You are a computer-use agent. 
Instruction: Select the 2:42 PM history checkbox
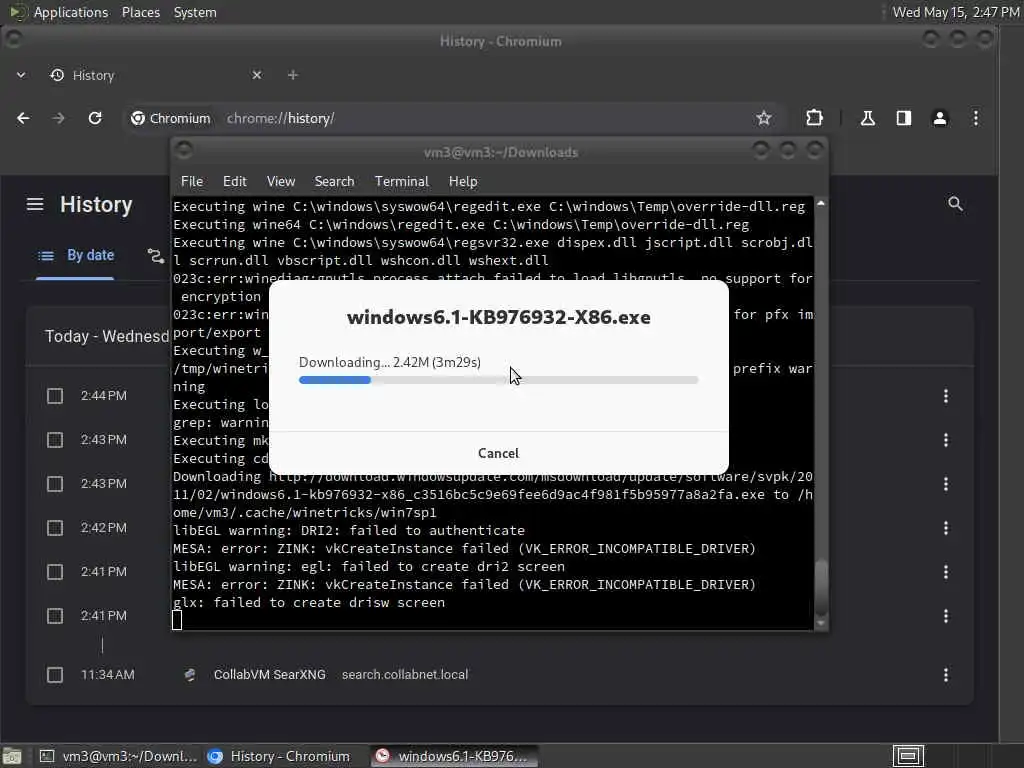click(x=55, y=528)
